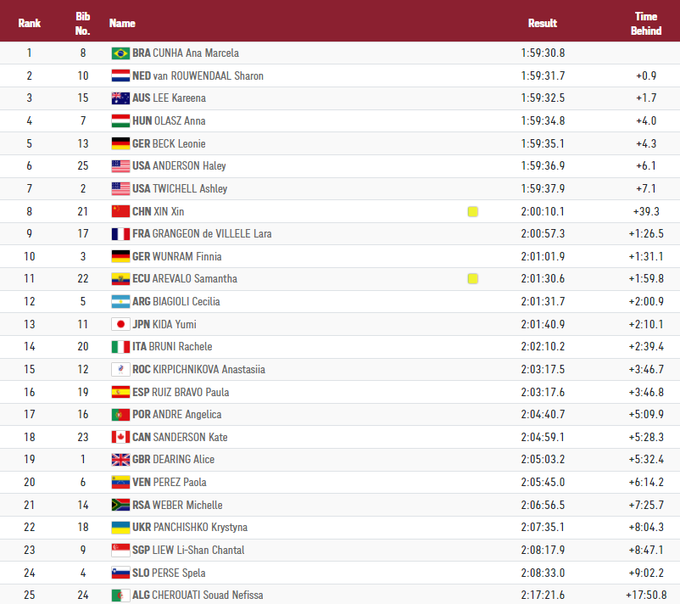Click CHEROUATI Souad Nefissa's result time 2:17:21.6
This screenshot has width=680, height=604.
[543, 595]
